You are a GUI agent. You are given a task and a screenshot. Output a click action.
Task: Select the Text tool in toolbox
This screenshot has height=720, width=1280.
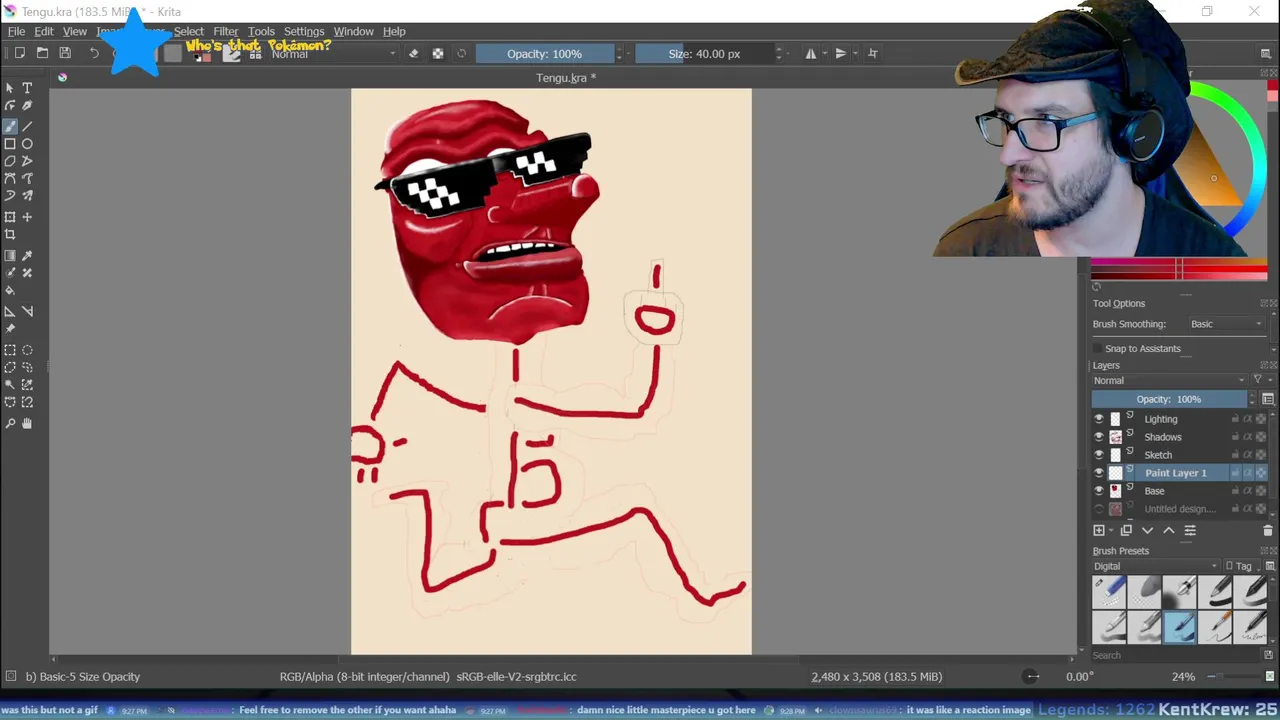pyautogui.click(x=27, y=88)
